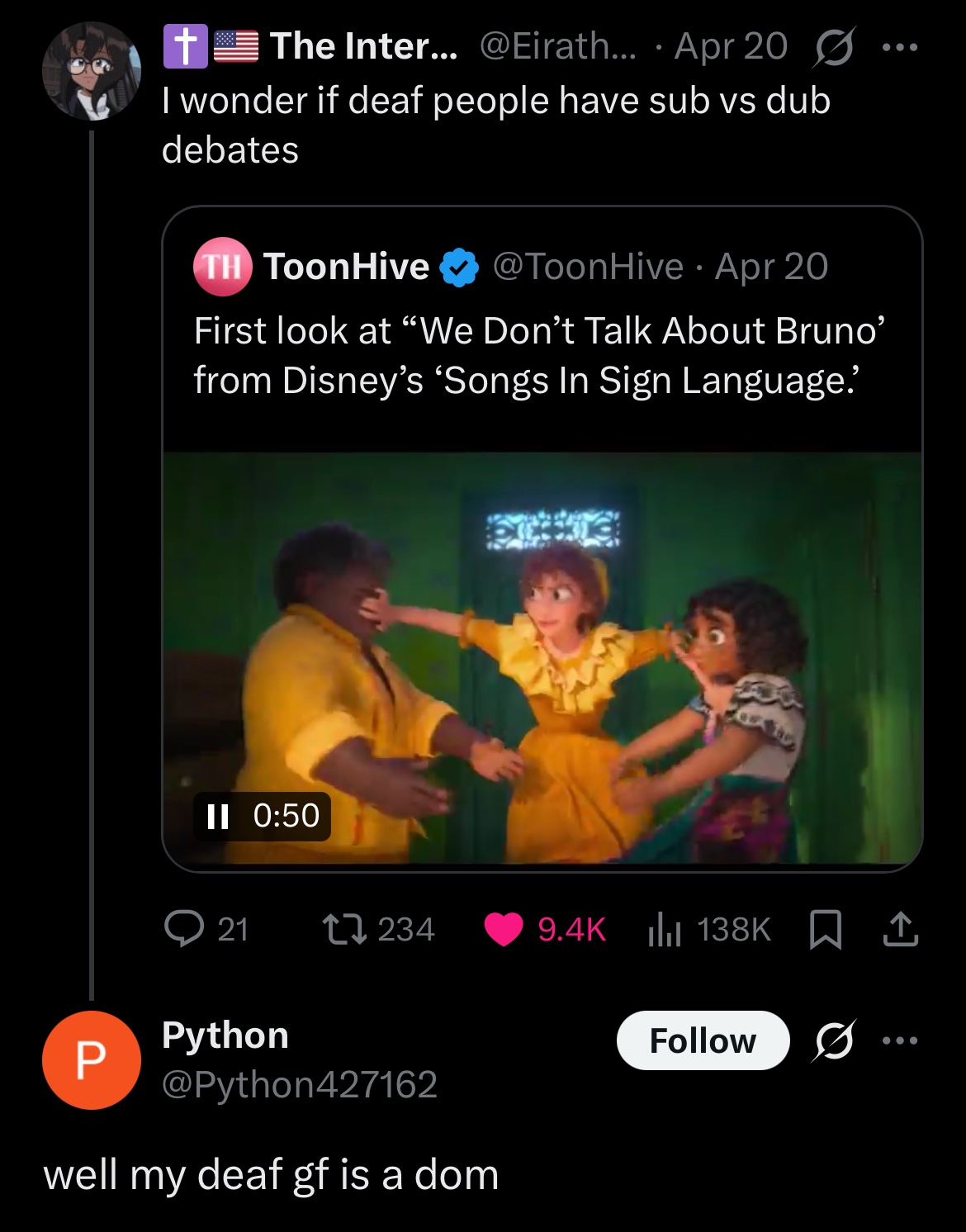
Task: Open the @ToonHive handle link
Action: [588, 267]
